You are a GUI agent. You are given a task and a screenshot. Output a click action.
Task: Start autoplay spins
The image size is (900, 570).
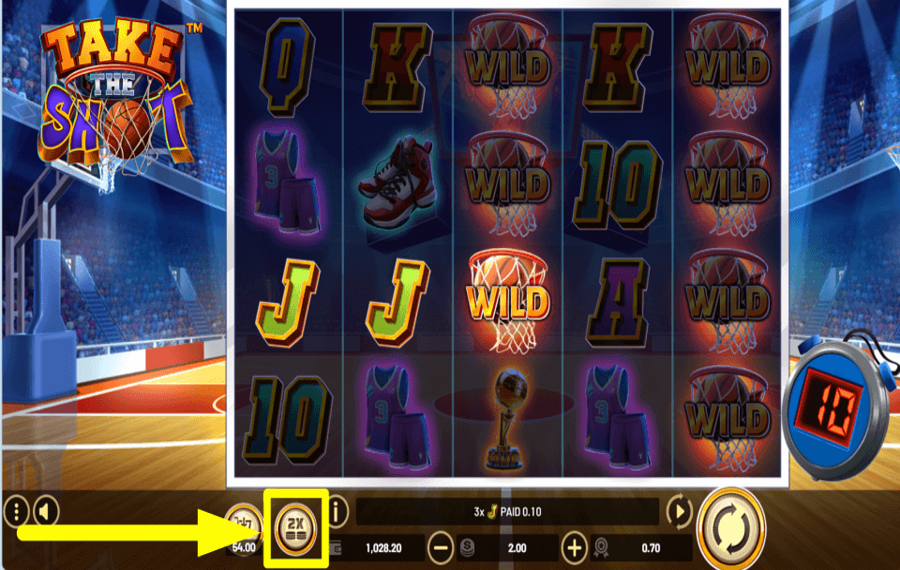point(679,511)
